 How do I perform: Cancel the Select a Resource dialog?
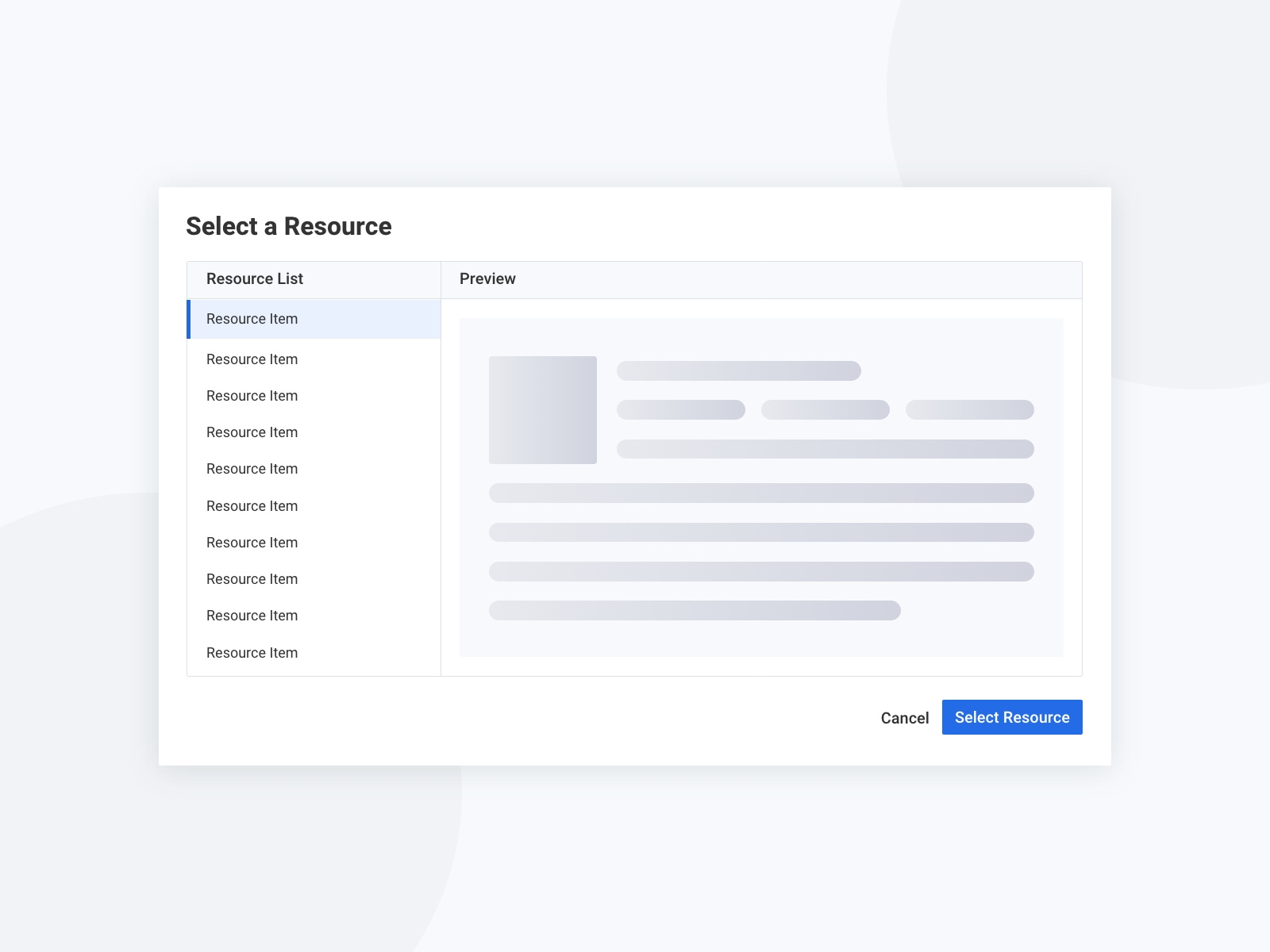pyautogui.click(x=905, y=718)
